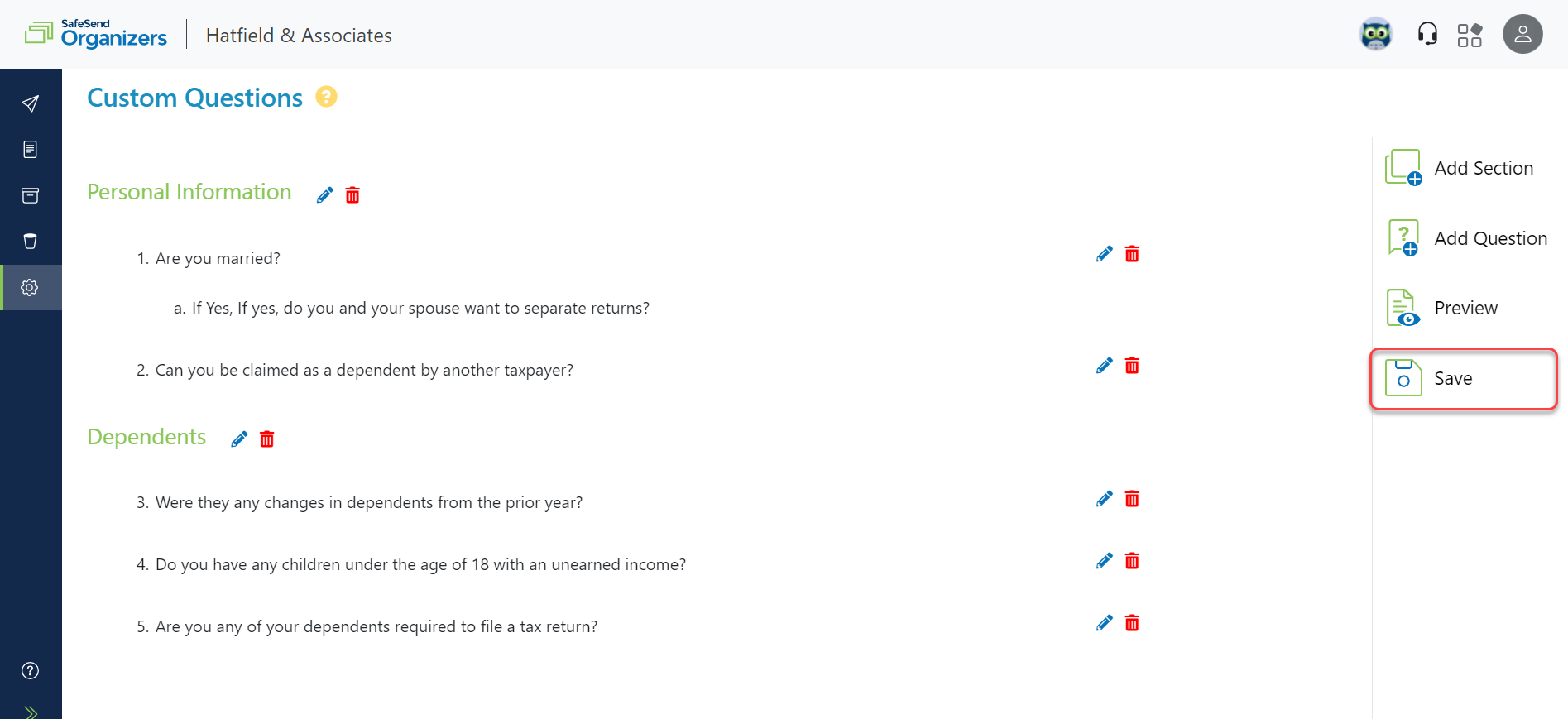Open the user profile avatar menu
The height and width of the screenshot is (719, 1568).
click(x=1522, y=34)
